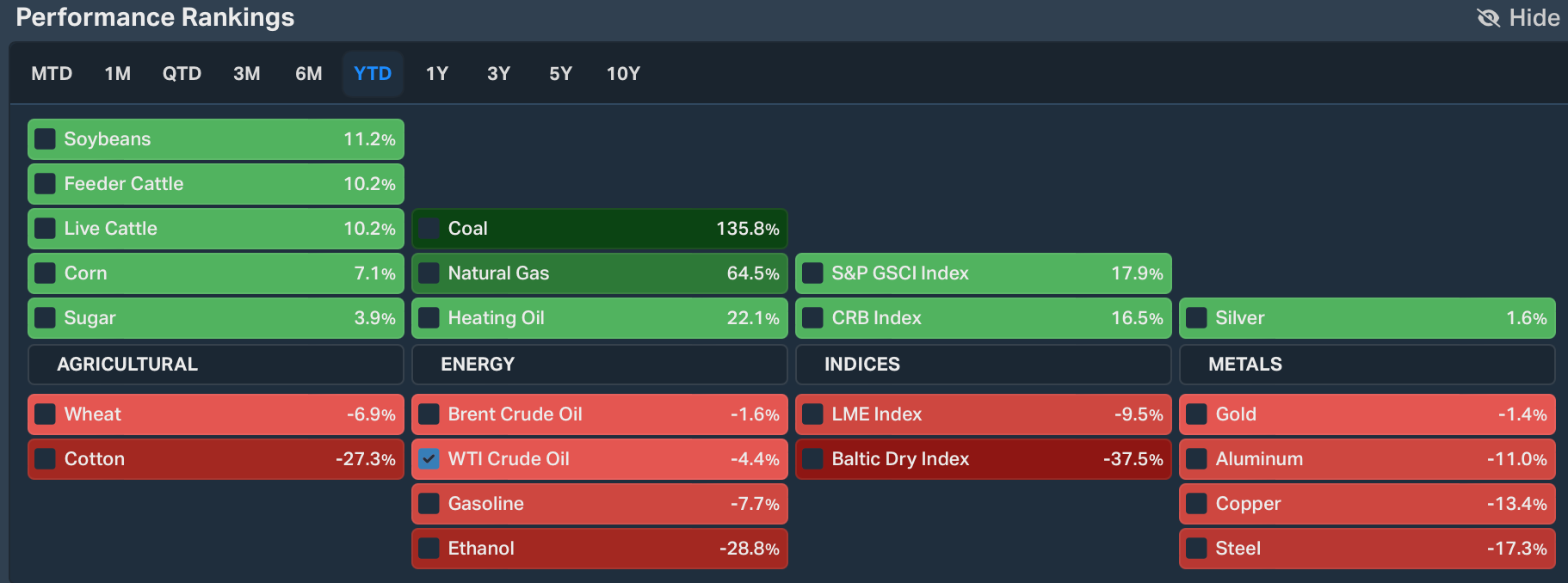
Task: Toggle the Natural Gas checkbox
Action: 429,273
